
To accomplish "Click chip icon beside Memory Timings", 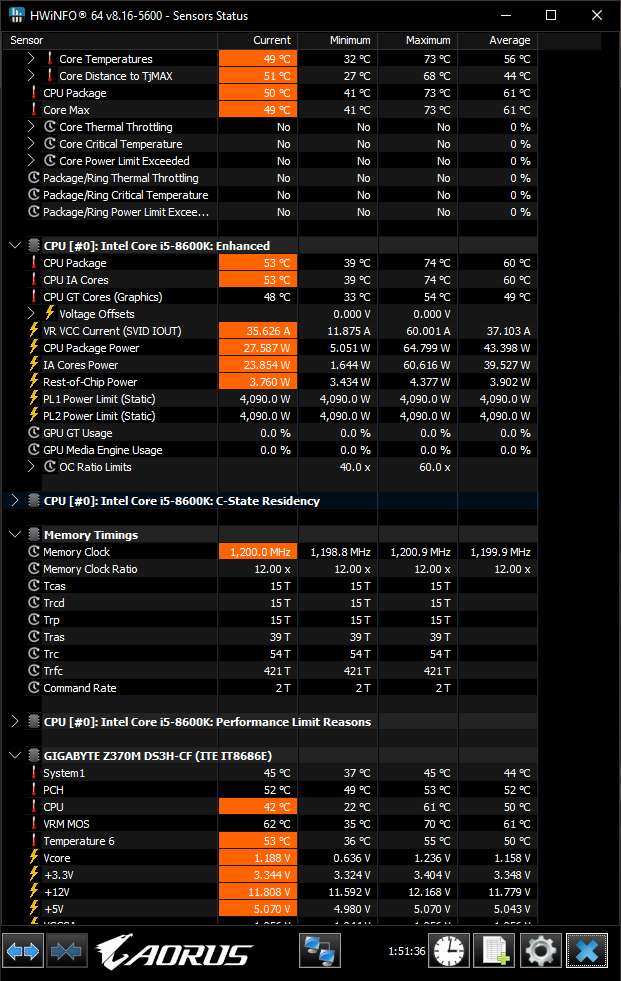I will [34, 535].
